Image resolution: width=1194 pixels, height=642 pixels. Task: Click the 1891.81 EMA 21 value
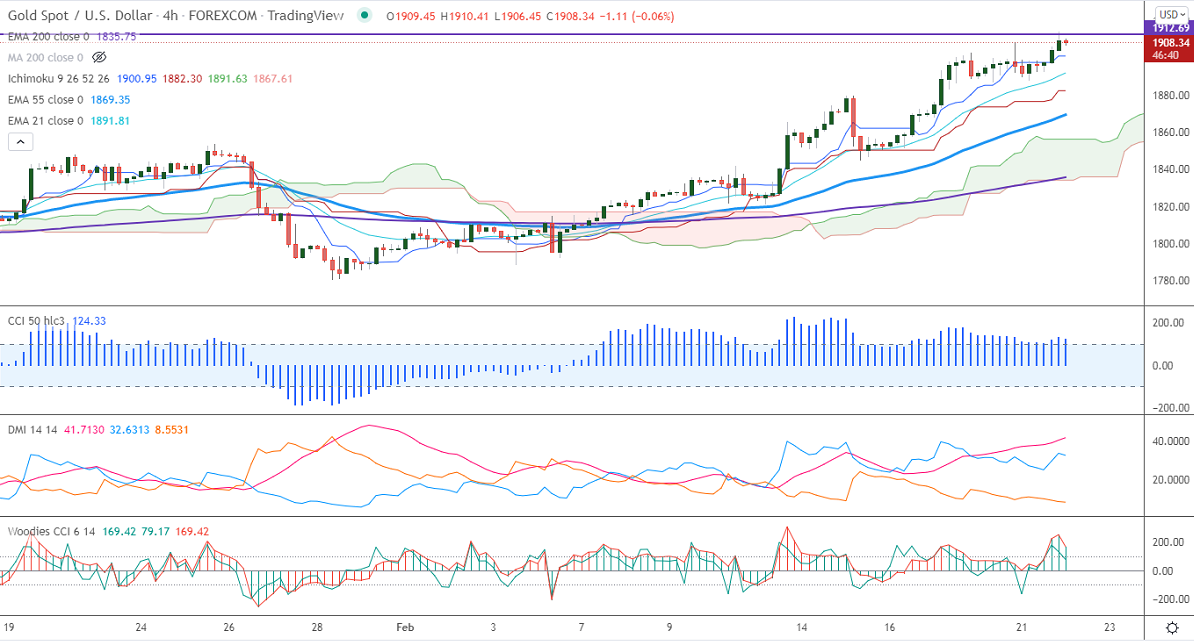(110, 120)
